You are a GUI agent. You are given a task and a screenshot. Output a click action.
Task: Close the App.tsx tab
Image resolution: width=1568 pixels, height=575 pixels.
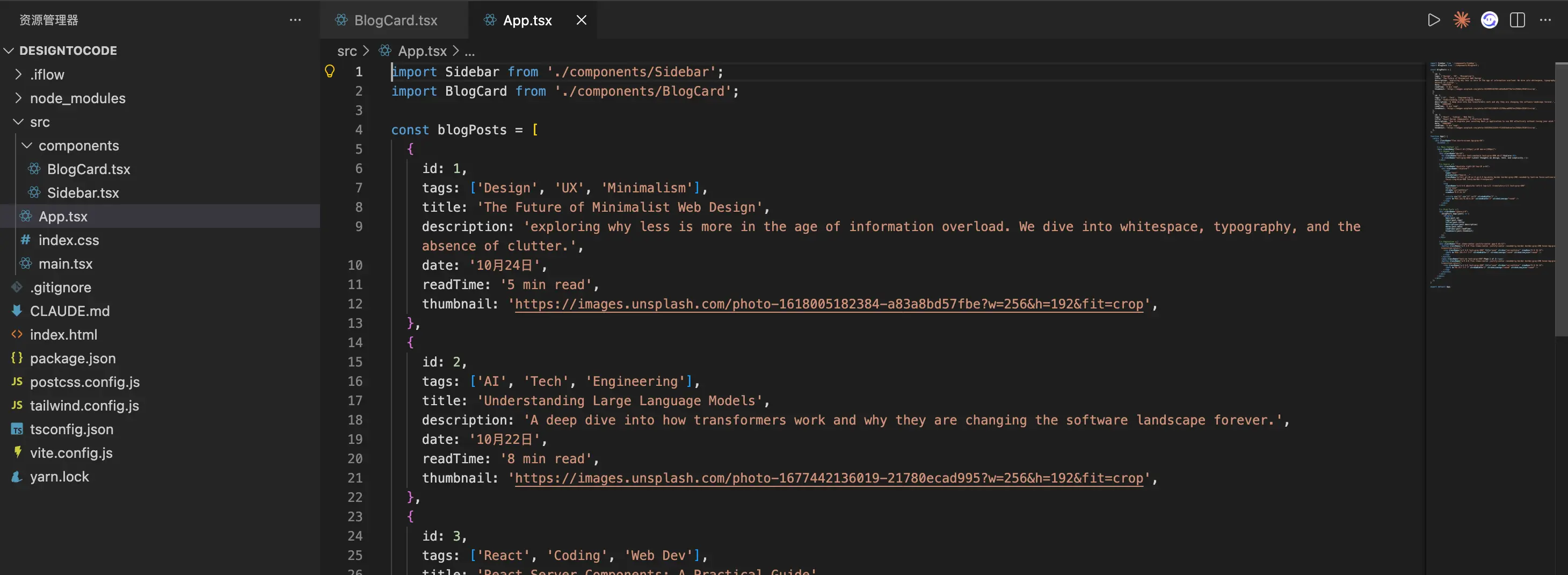(582, 20)
